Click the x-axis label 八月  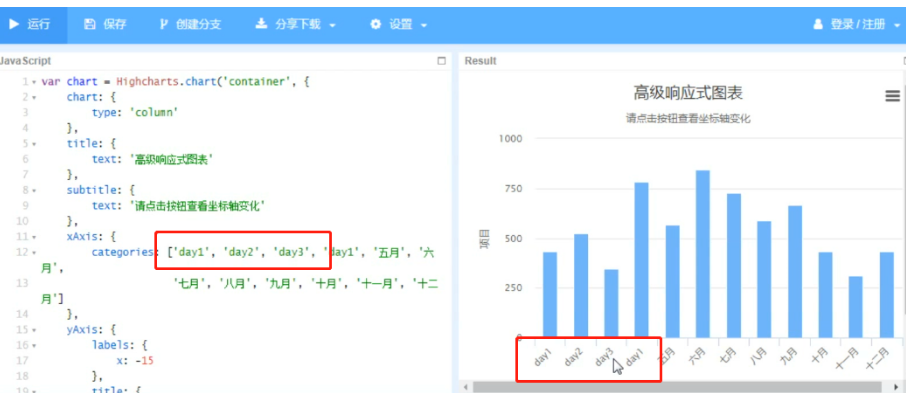(x=758, y=355)
